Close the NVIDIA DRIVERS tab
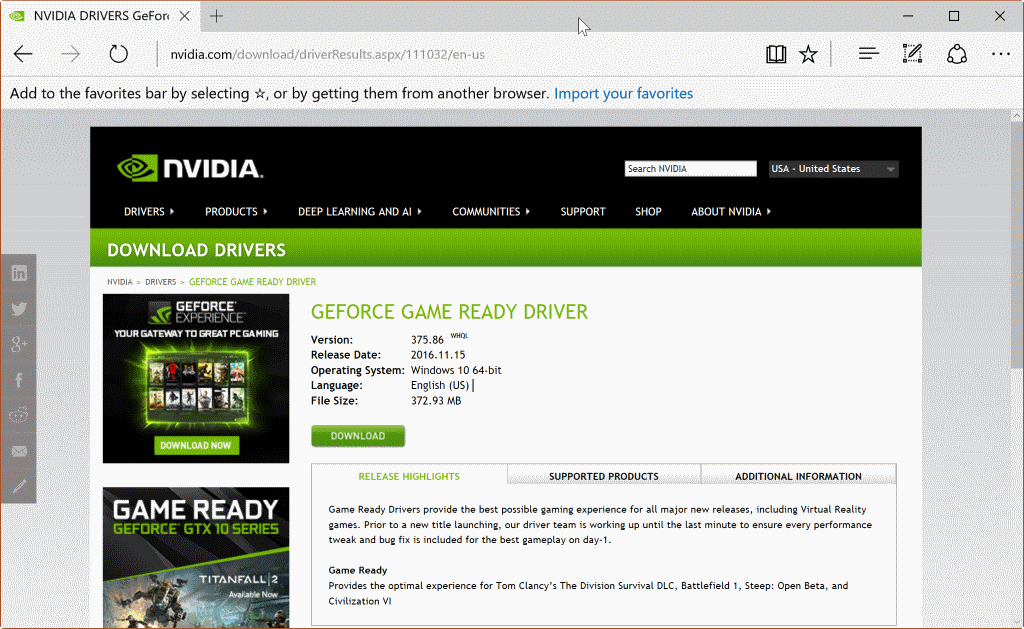The width and height of the screenshot is (1024, 629). (185, 16)
